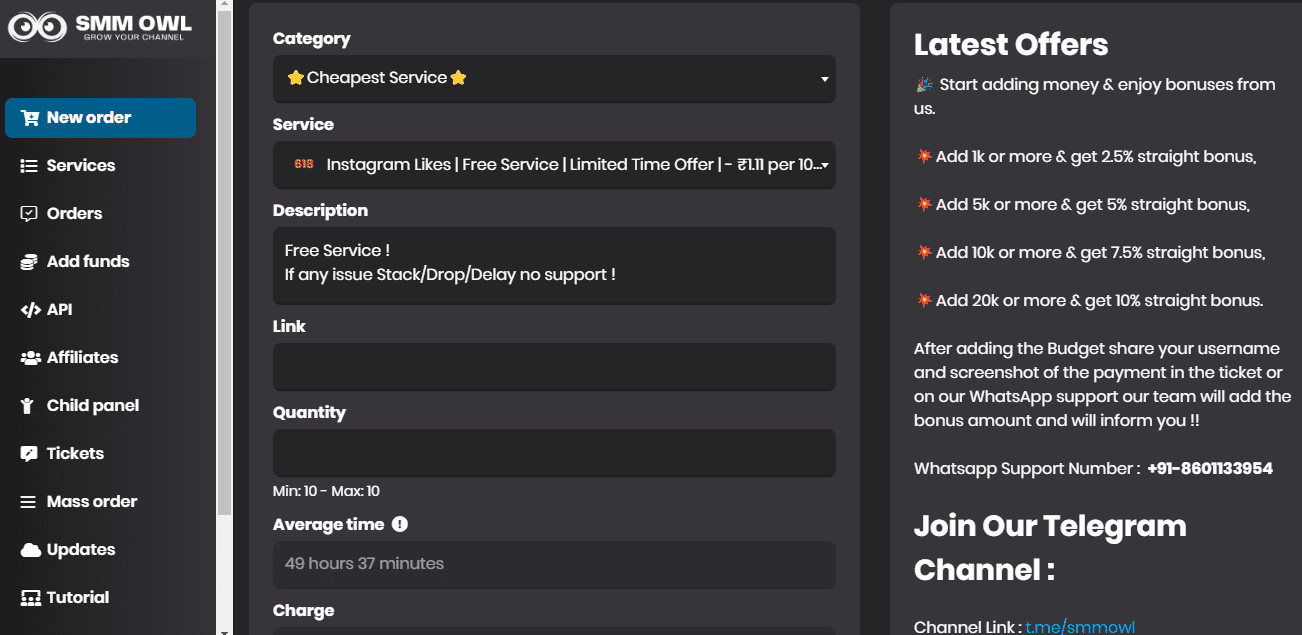
Task: Click the Orders checklist icon
Action: coord(29,214)
